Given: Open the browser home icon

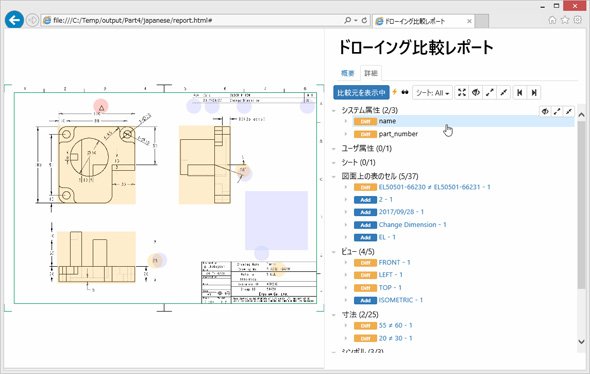Looking at the screenshot, I should point(552,20).
